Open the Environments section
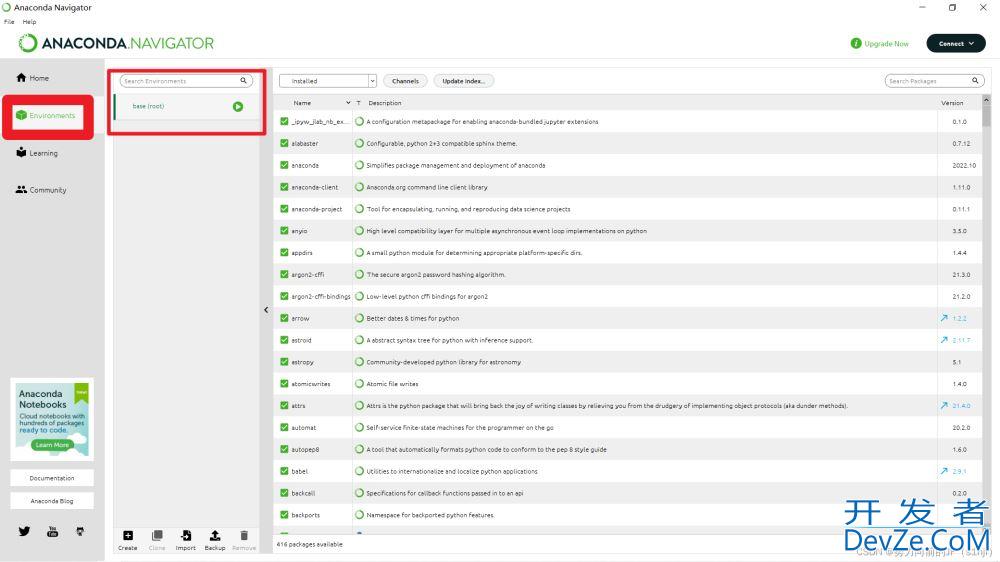 46,115
